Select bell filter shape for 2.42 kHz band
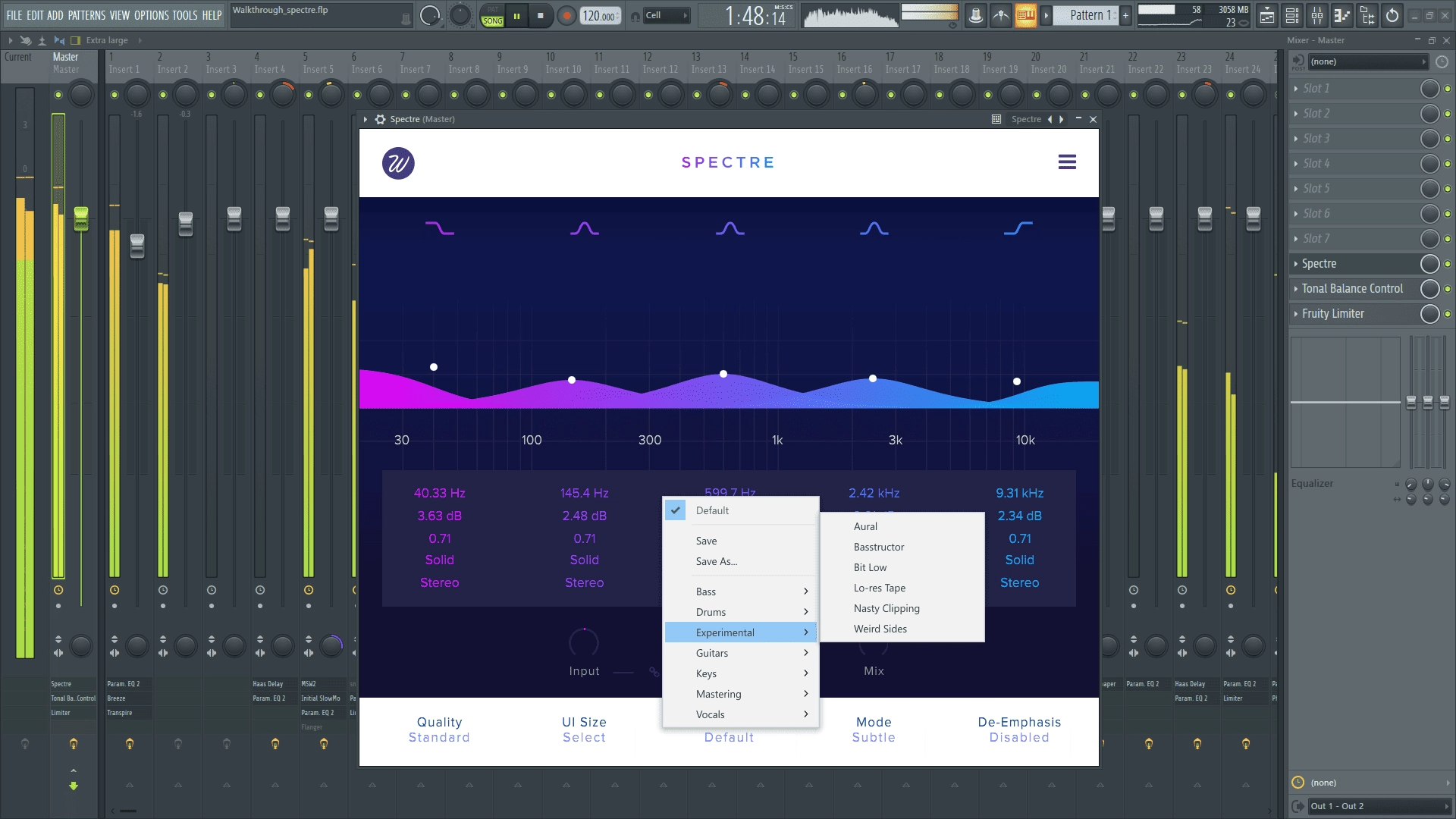 874,228
